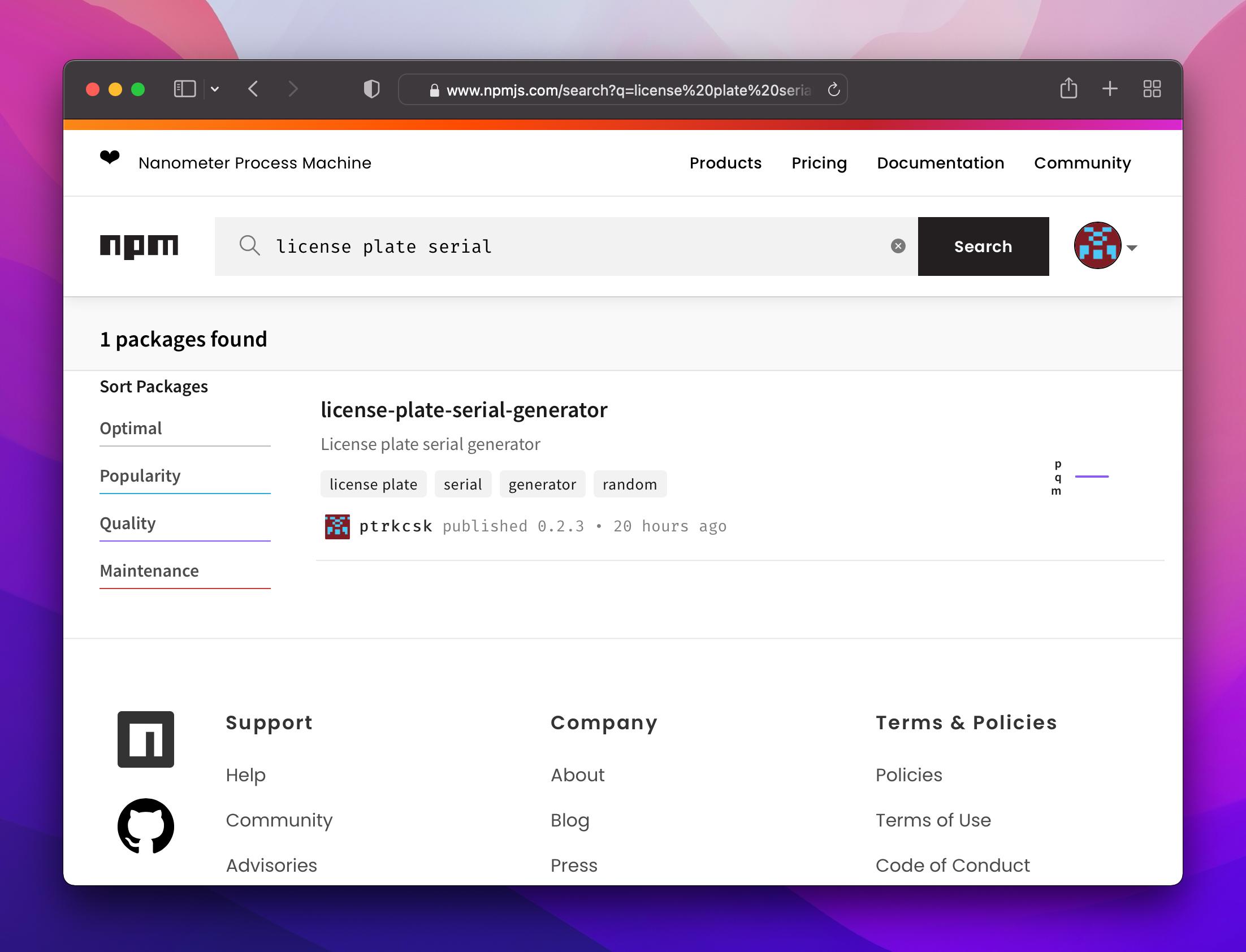1246x952 pixels.
Task: Click the 1 packages found heading
Action: coord(184,339)
